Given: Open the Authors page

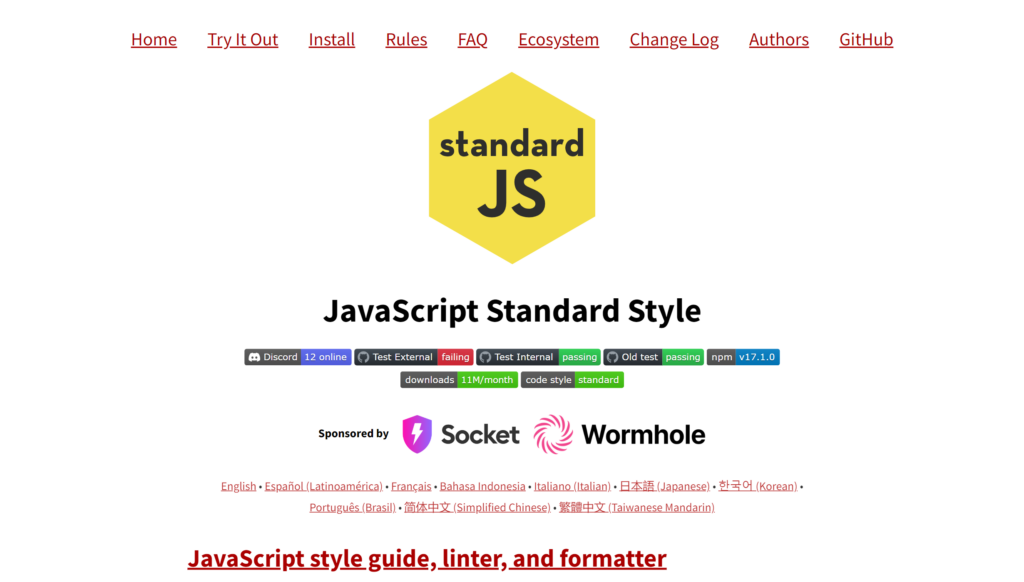Looking at the screenshot, I should pyautogui.click(x=778, y=39).
